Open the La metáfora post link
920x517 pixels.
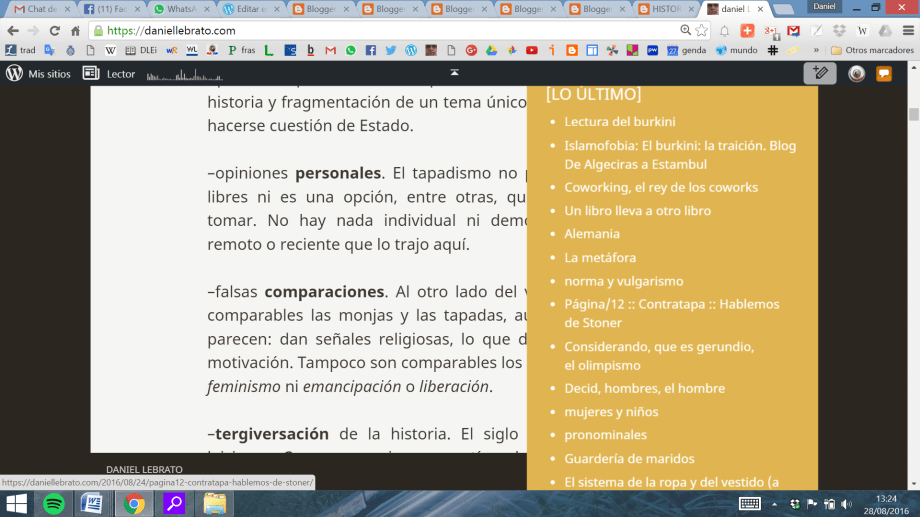[600, 258]
